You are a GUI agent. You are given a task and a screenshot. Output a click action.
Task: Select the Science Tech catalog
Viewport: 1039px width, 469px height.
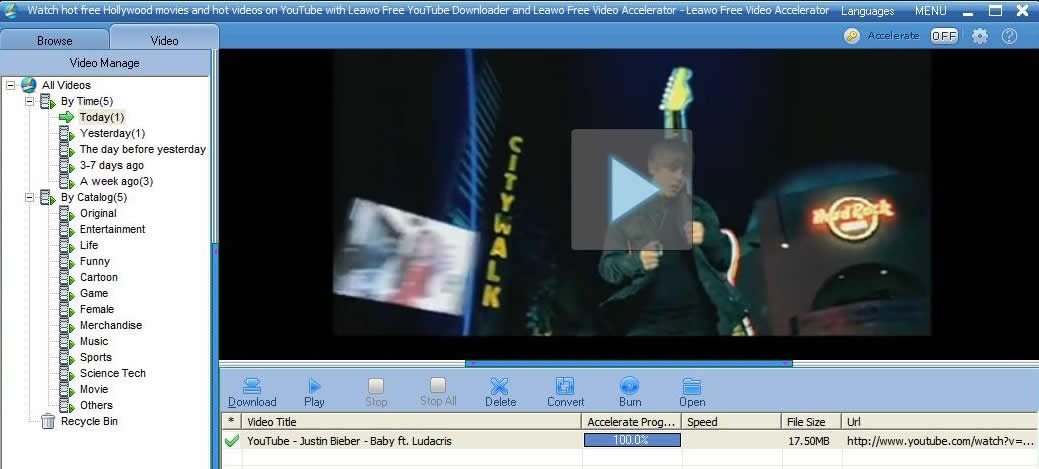click(x=113, y=374)
